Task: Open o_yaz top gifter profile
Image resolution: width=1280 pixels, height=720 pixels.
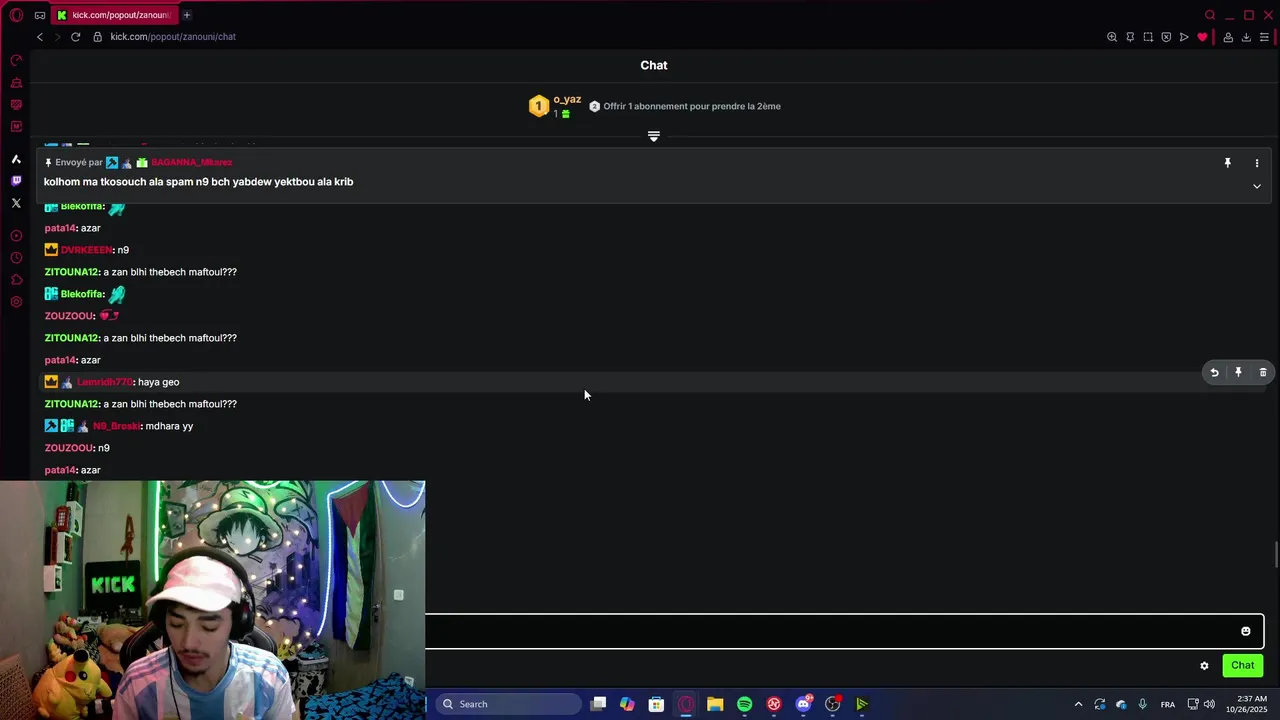Action: pyautogui.click(x=567, y=99)
